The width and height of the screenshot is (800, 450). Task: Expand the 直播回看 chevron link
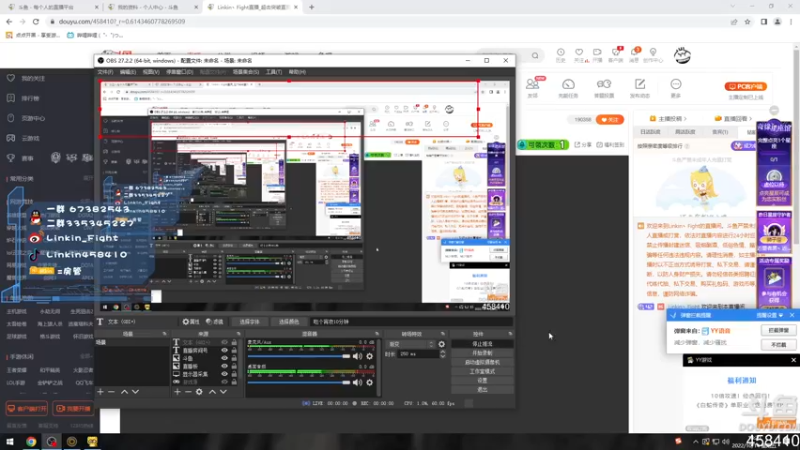tap(751, 118)
